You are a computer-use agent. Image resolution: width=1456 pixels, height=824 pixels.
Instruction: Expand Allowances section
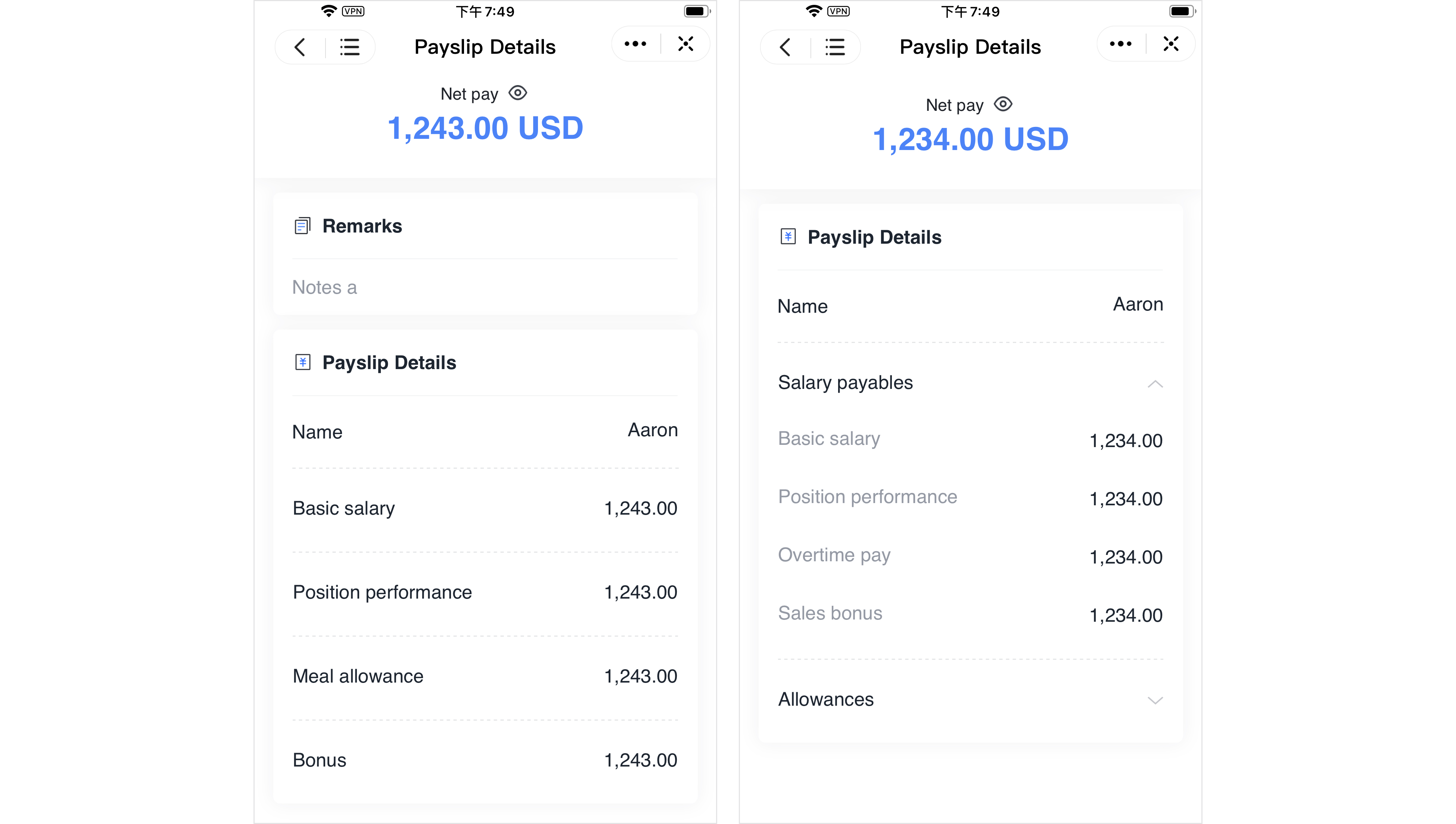click(x=1155, y=700)
